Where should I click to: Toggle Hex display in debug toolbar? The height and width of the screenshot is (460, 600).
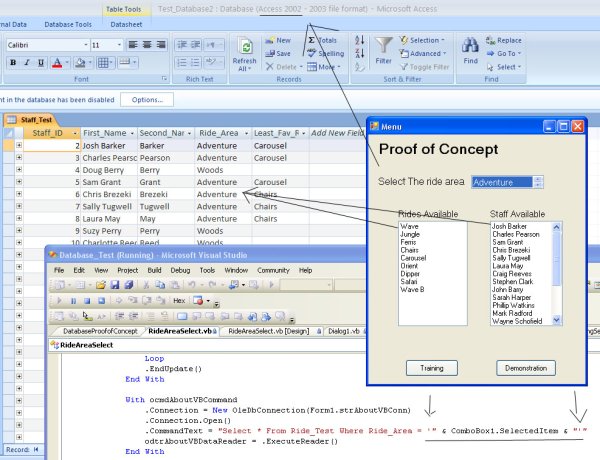[x=179, y=301]
